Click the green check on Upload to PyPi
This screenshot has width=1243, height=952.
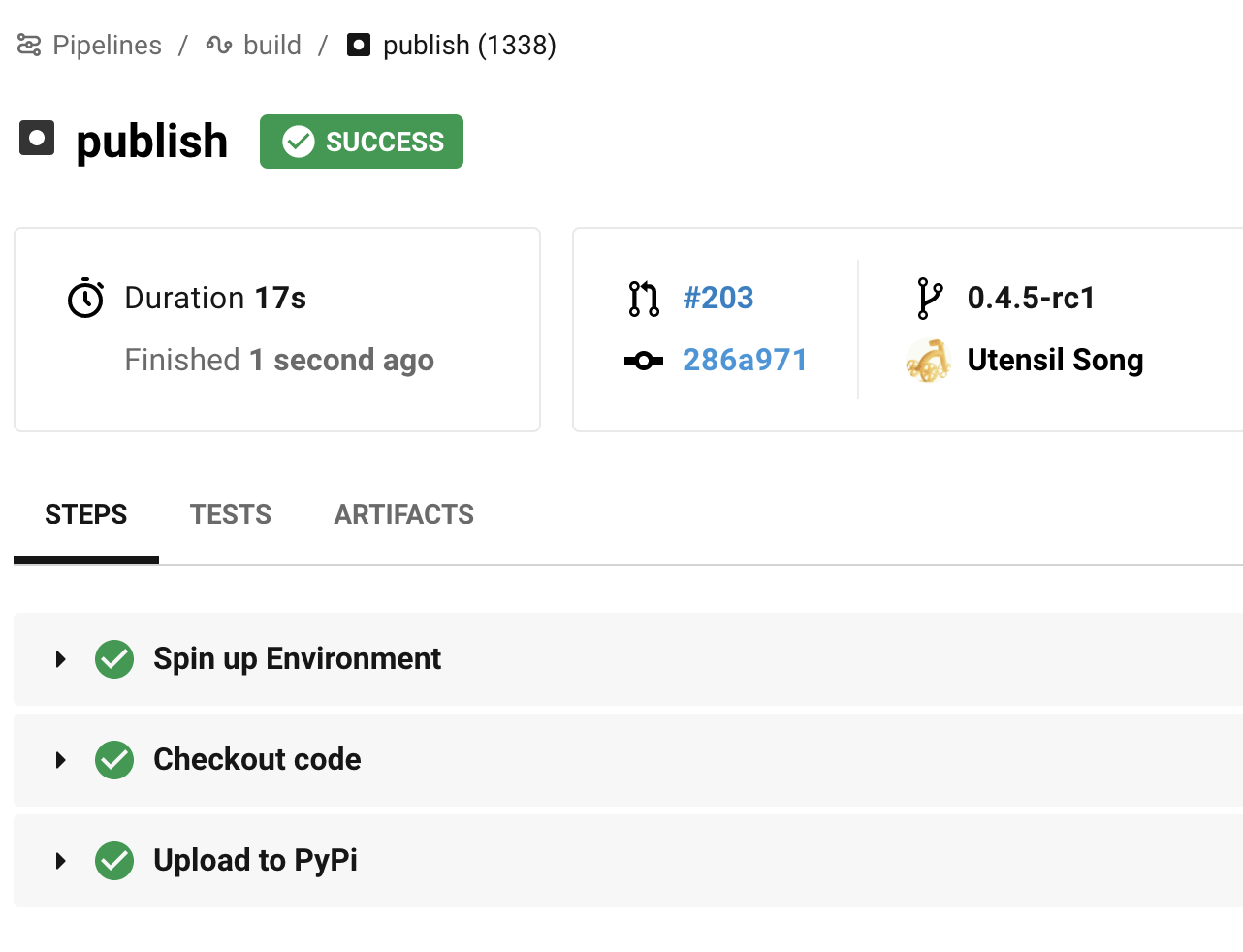coord(114,861)
